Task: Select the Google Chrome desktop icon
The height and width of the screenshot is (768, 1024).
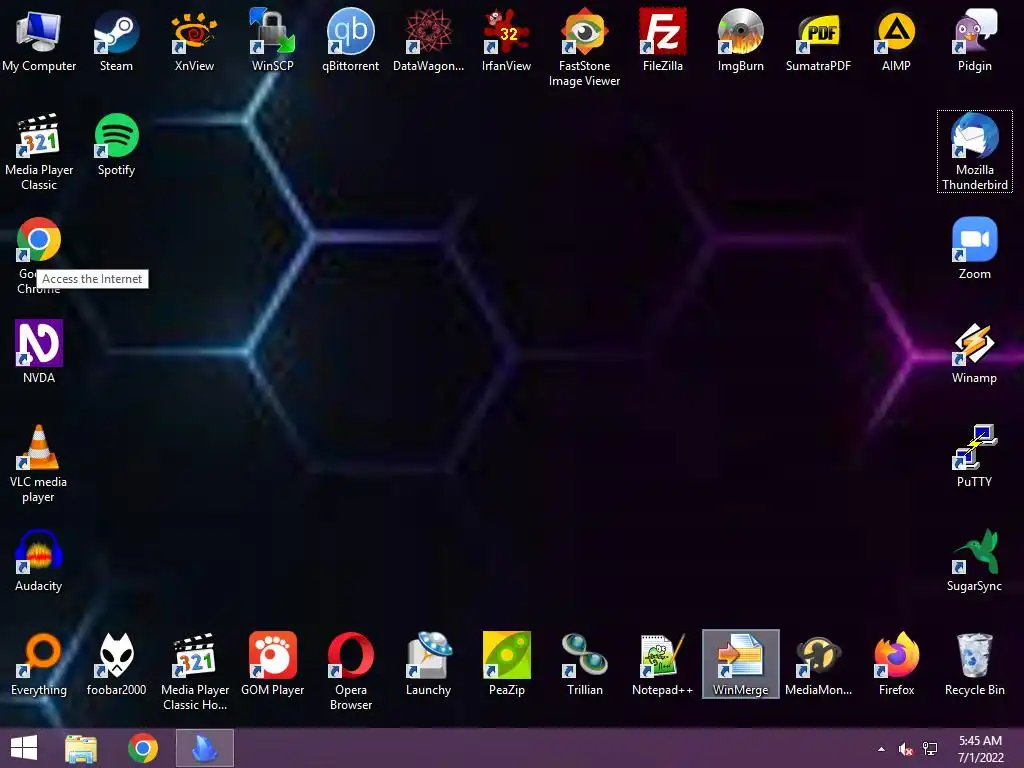Action: click(x=39, y=239)
